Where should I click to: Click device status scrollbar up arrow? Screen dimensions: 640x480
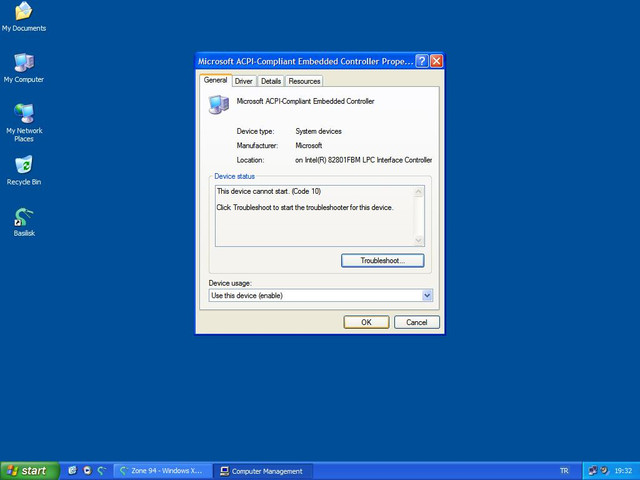(418, 192)
